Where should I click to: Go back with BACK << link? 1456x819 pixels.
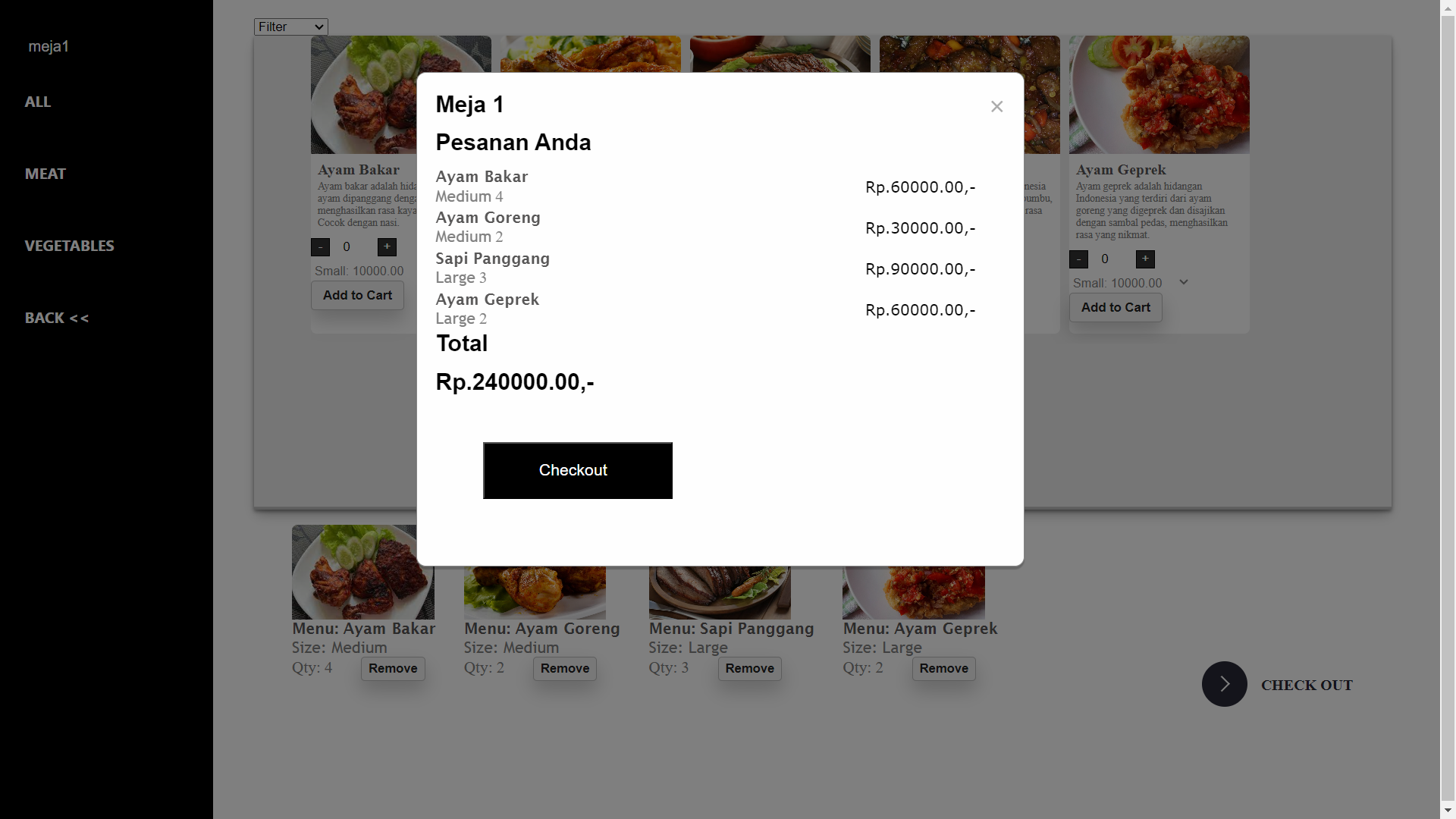coord(57,318)
